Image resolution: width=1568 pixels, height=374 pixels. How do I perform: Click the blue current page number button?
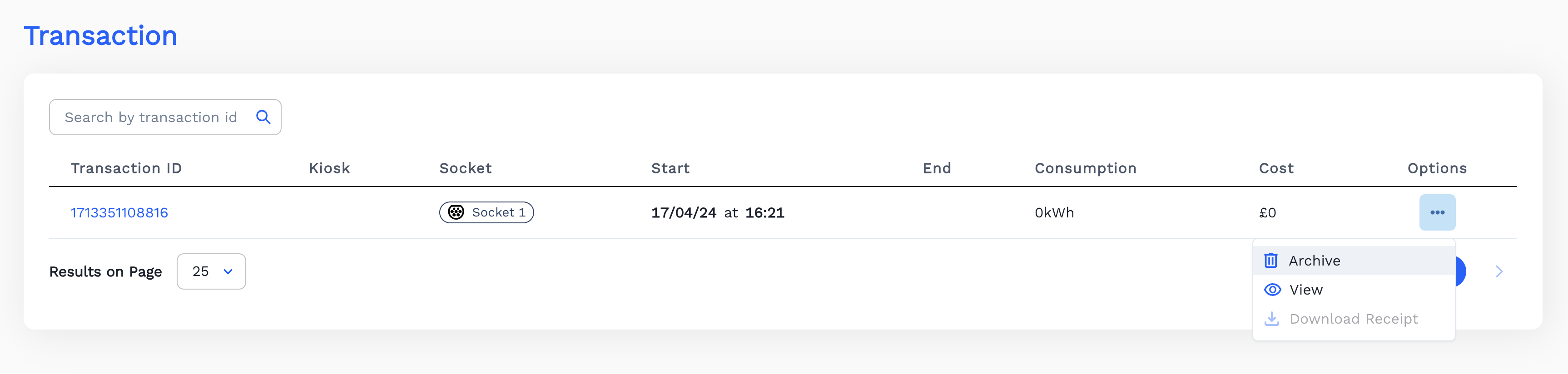tap(1460, 271)
